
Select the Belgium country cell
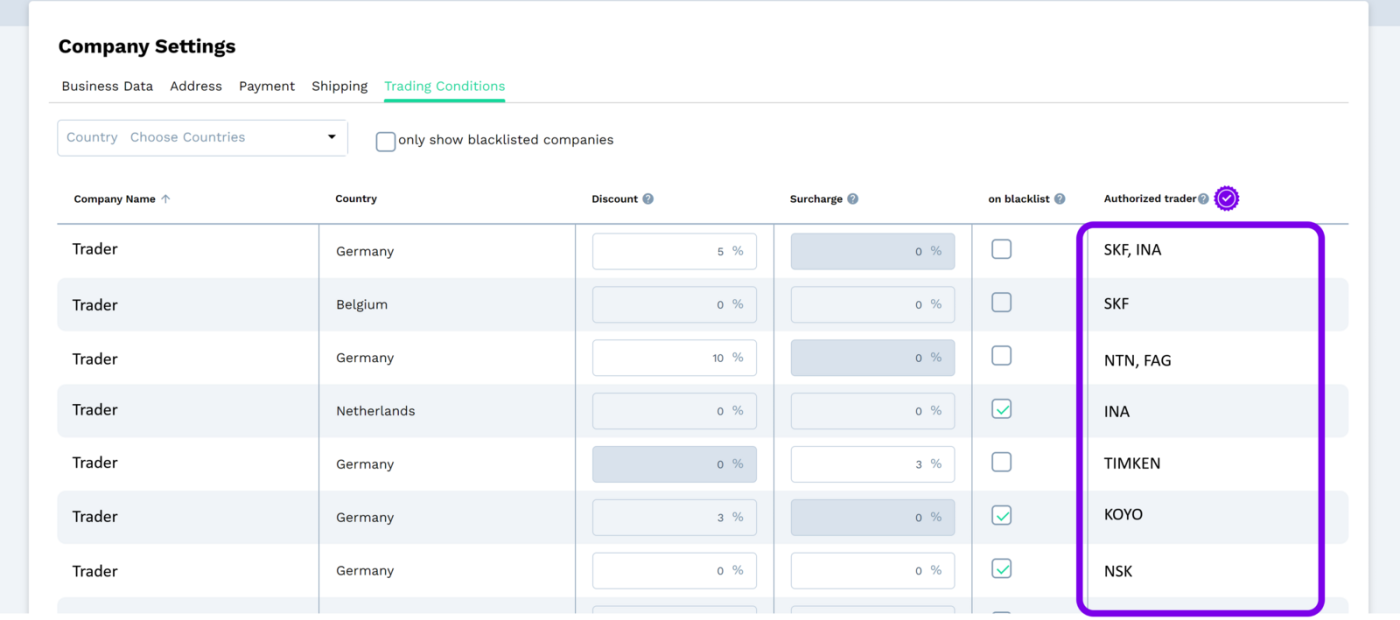[362, 305]
